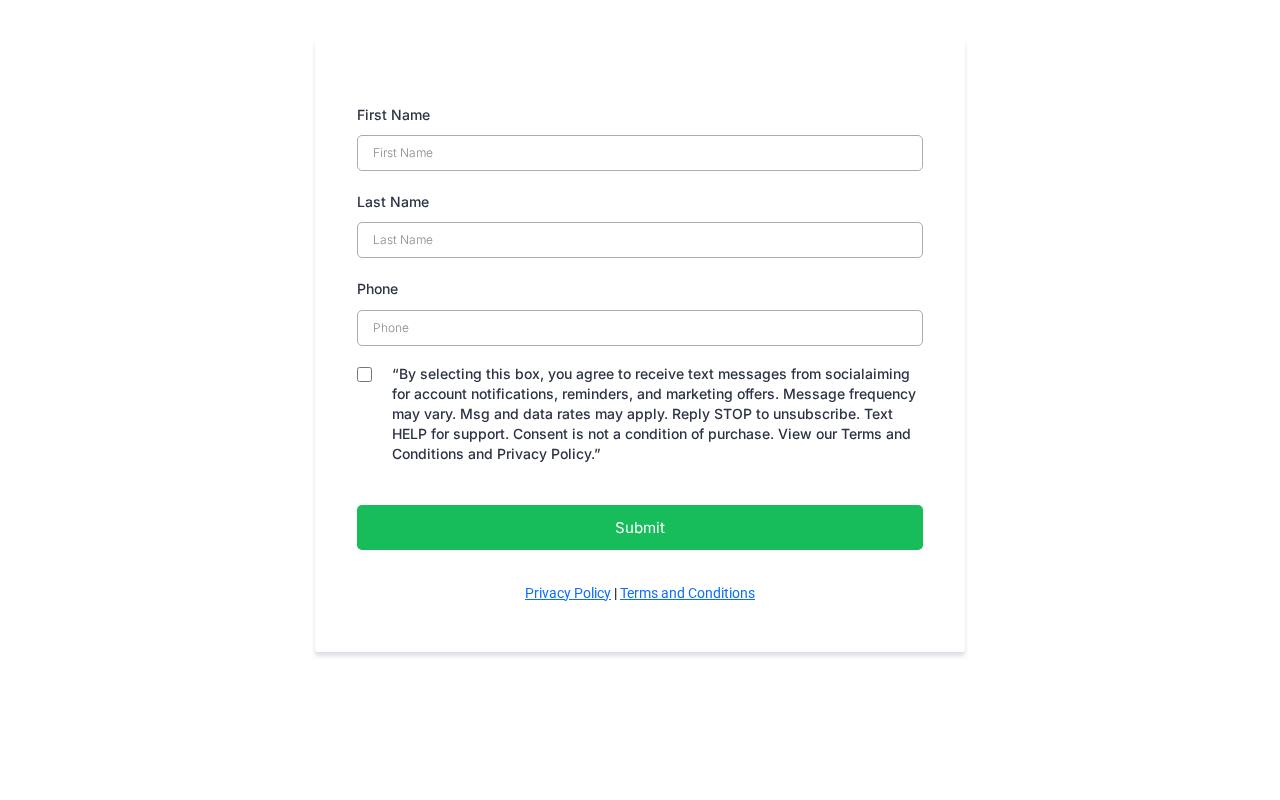Click the word "socialaiming" in consent text
This screenshot has height=800, width=1280.
867,374
